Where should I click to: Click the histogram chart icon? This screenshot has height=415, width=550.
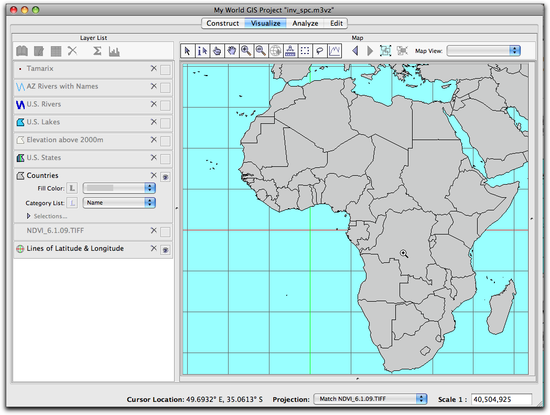[114, 52]
